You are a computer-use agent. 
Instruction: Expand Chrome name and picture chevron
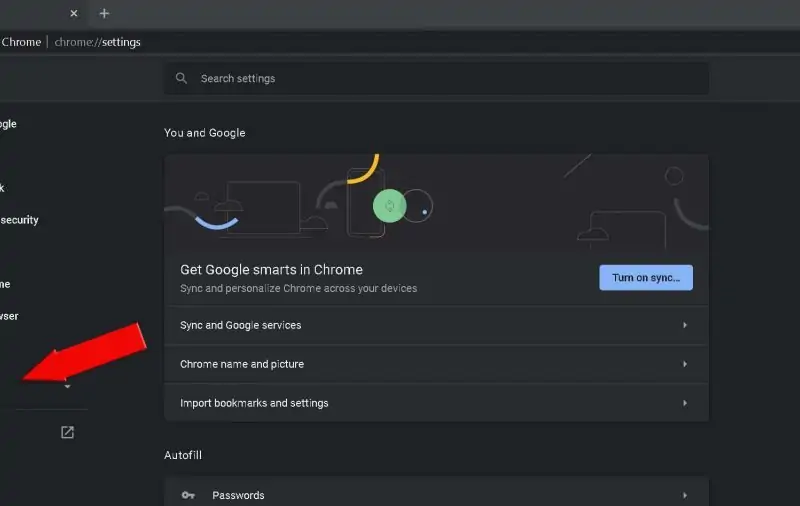(x=685, y=364)
